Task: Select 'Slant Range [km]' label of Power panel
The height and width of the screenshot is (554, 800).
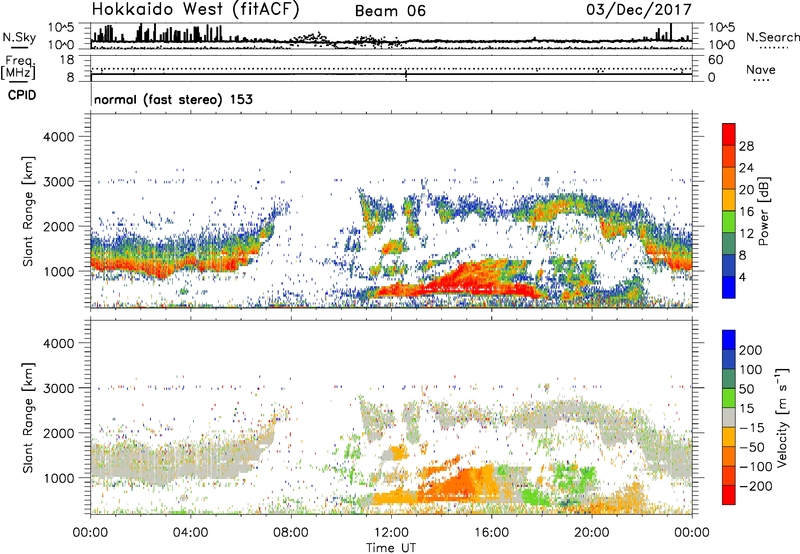Action: coord(29,211)
